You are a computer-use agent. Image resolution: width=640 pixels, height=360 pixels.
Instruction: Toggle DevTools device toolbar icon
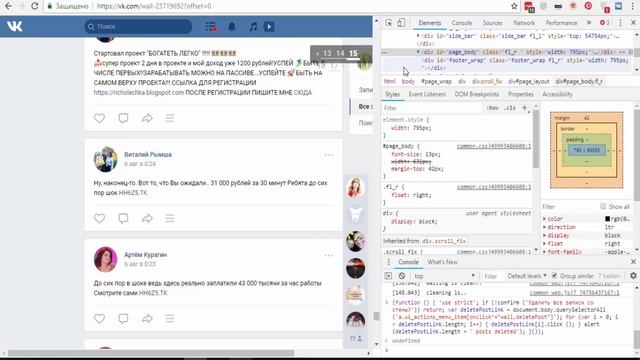[x=401, y=23]
